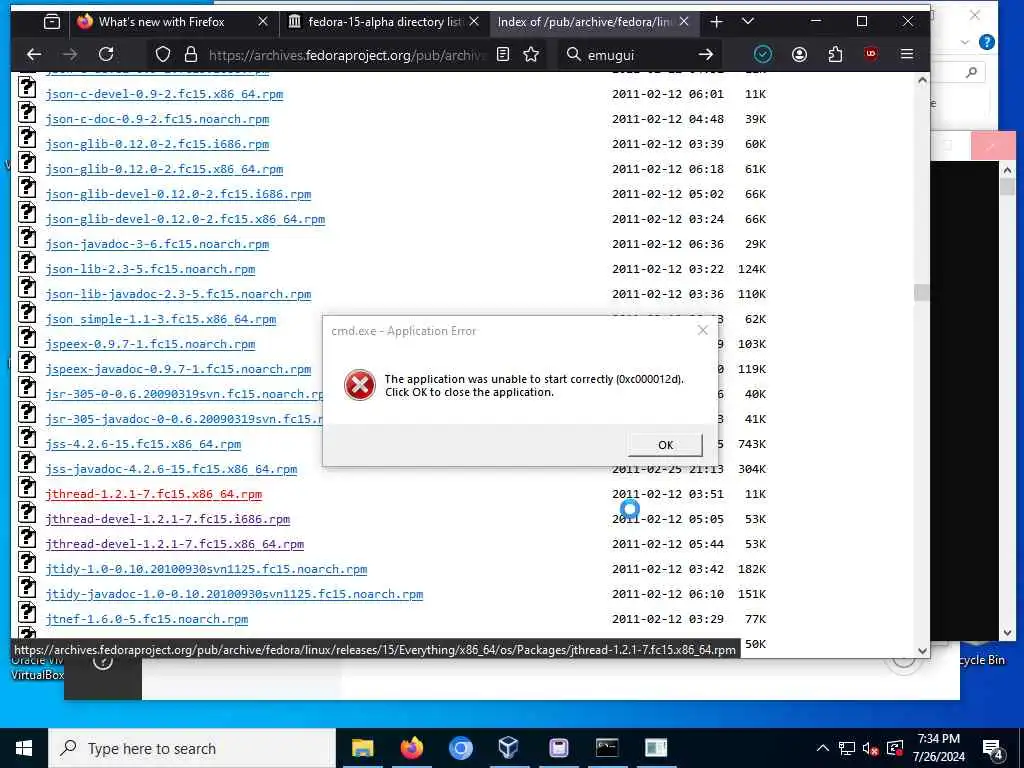Open the shield tracking protection icon
Image resolution: width=1024 pixels, height=768 pixels.
pos(163,54)
